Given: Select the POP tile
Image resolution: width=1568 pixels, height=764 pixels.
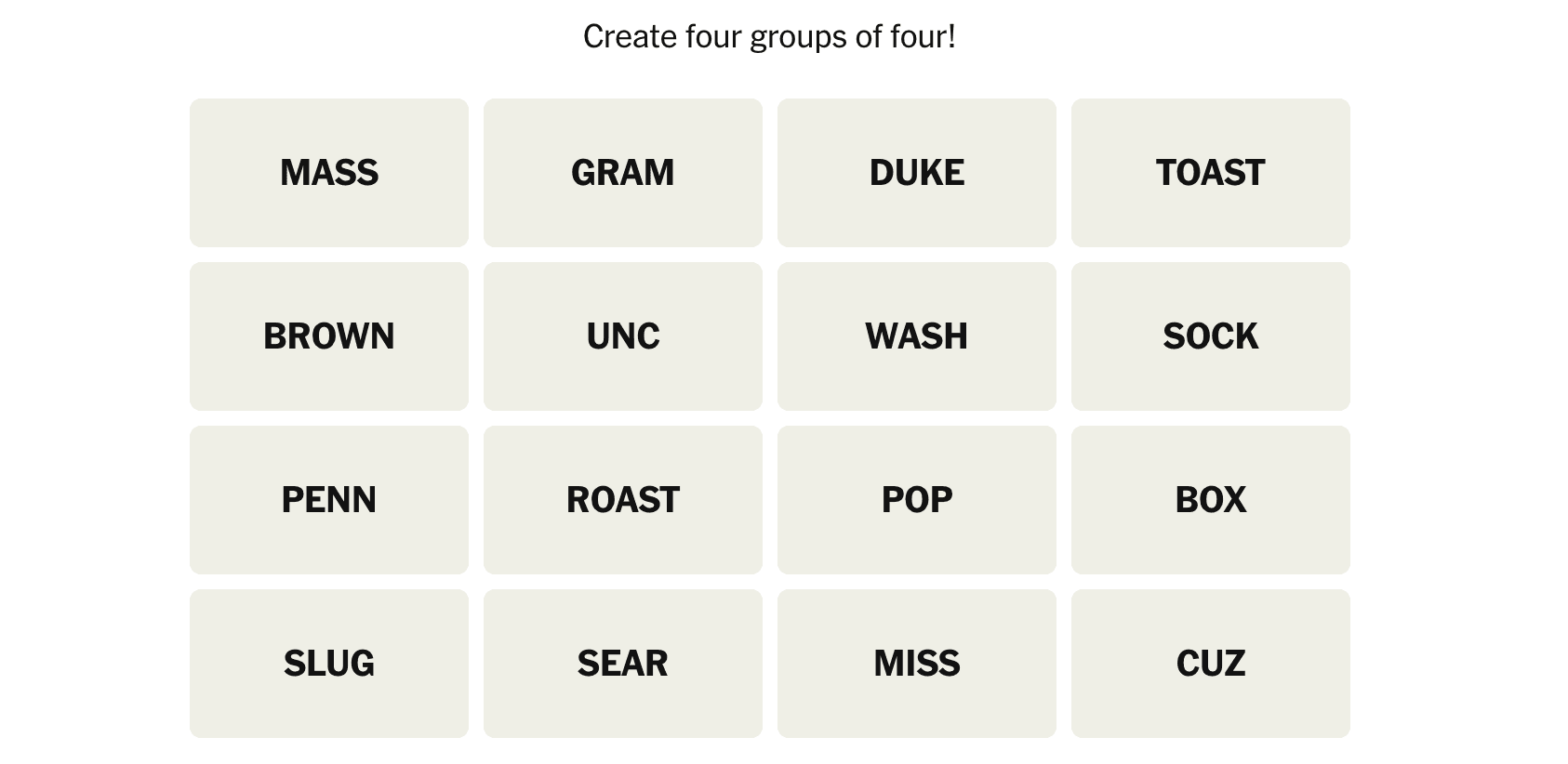Looking at the screenshot, I should tap(916, 500).
